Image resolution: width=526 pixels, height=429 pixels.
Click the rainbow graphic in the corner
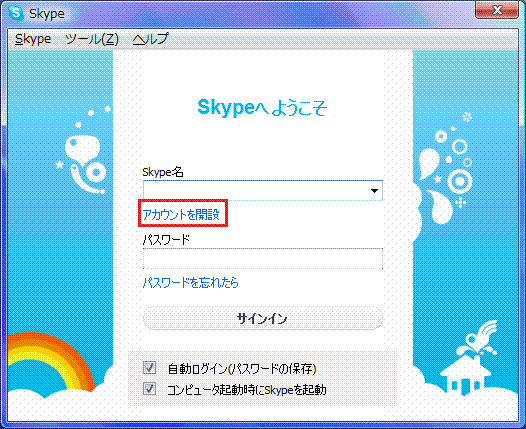[x=50, y=362]
